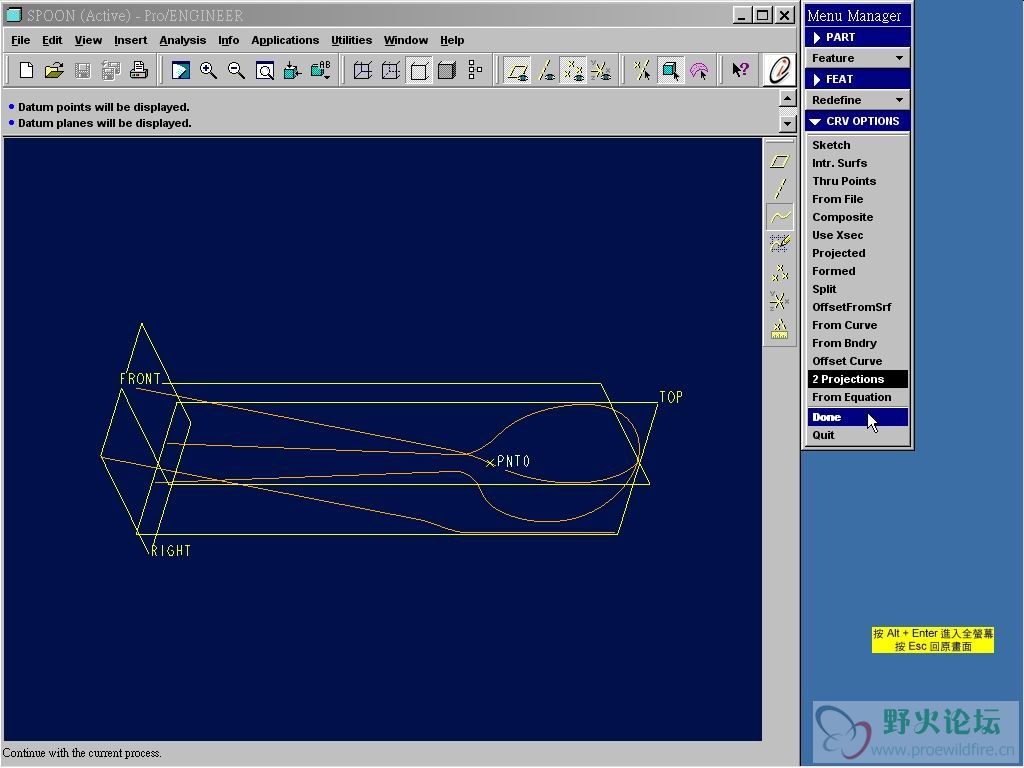The width and height of the screenshot is (1024, 768).
Task: Open the File menu
Action: point(21,40)
